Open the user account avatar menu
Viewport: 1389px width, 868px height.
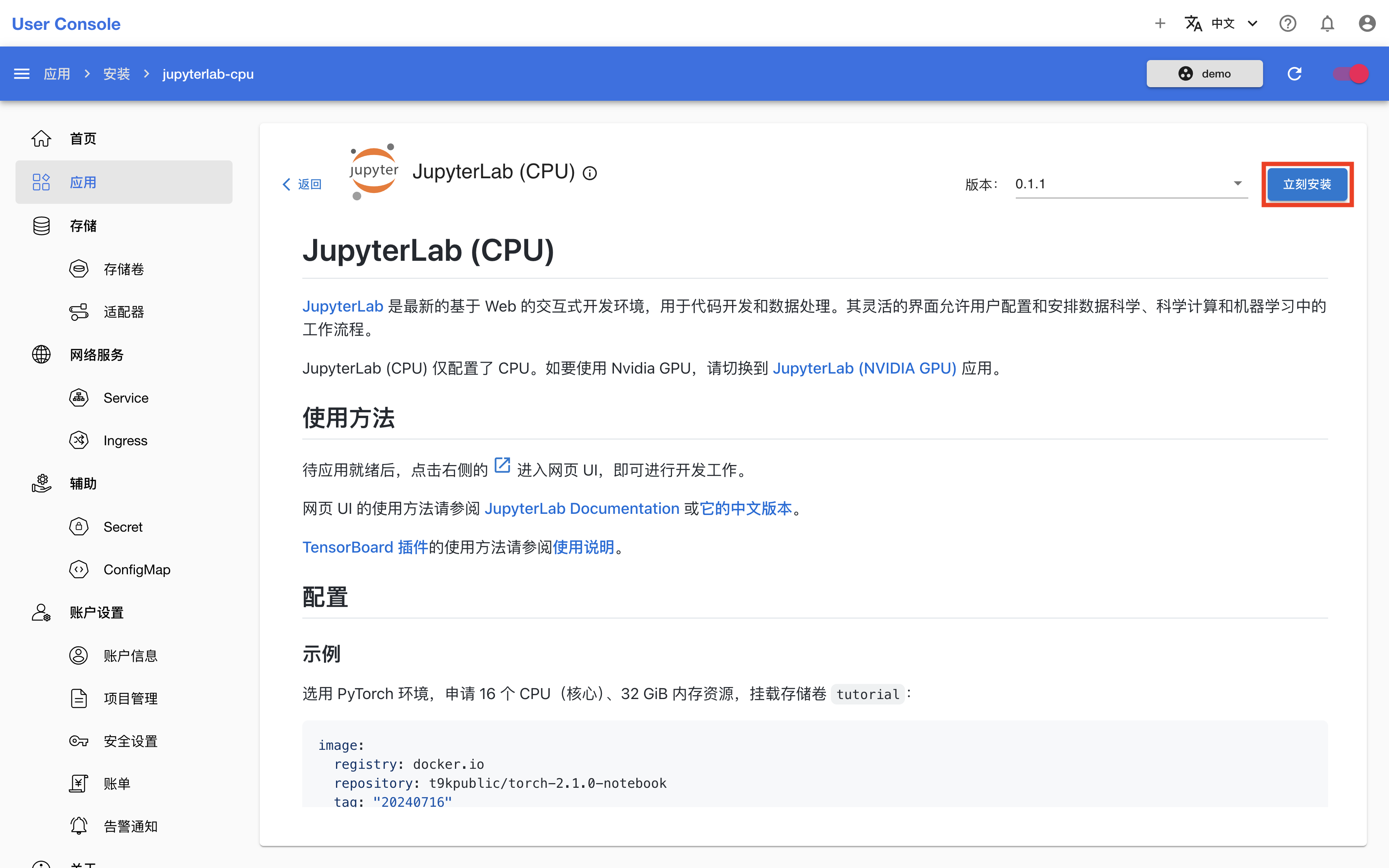1367,24
